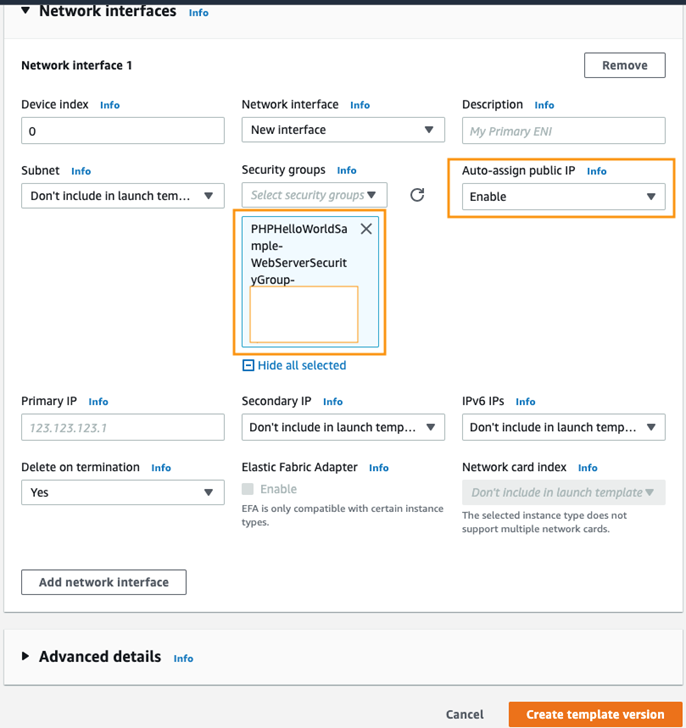Click into the Primary IP field

(x=122, y=427)
